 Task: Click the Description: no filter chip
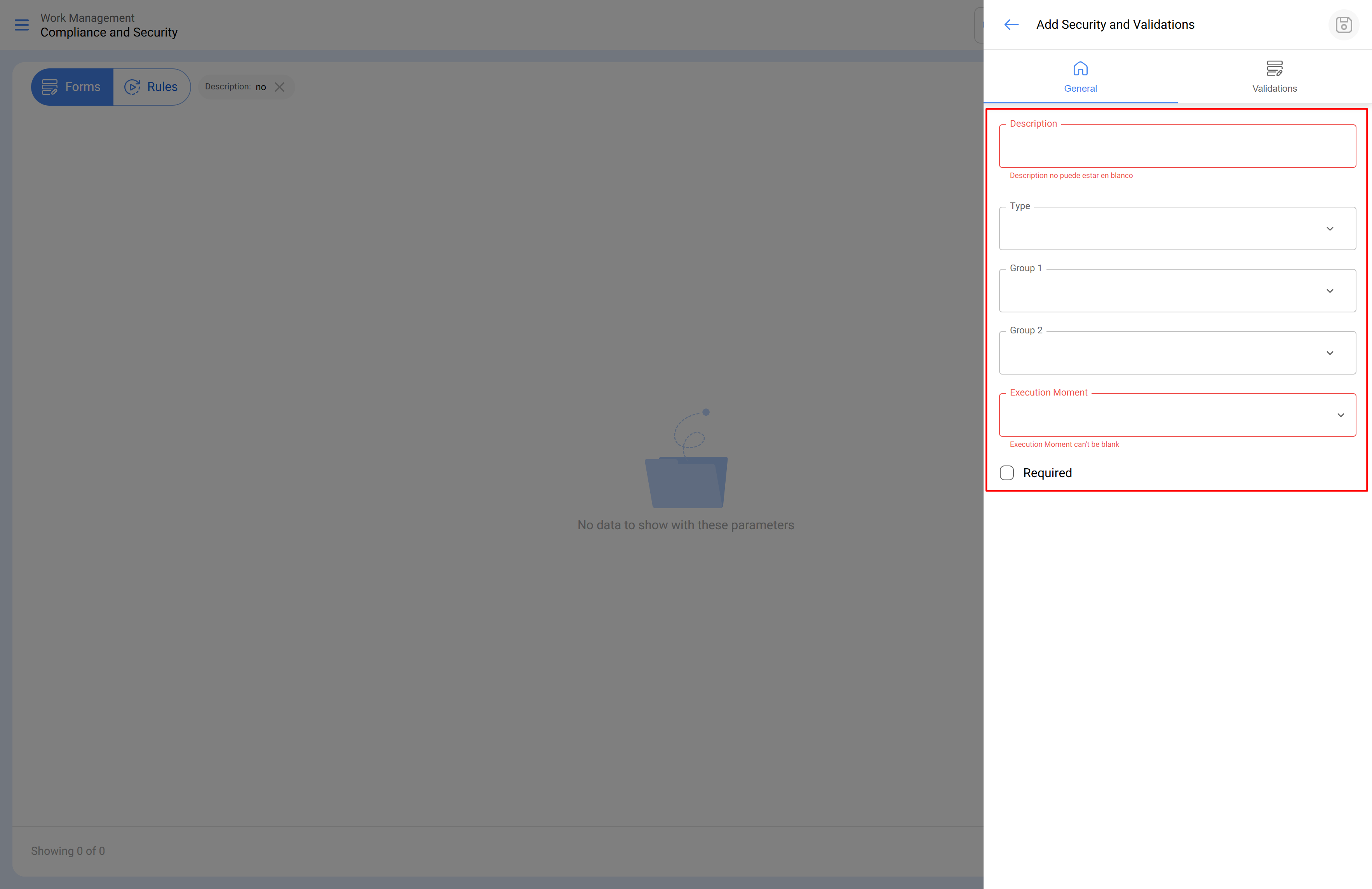(x=235, y=87)
